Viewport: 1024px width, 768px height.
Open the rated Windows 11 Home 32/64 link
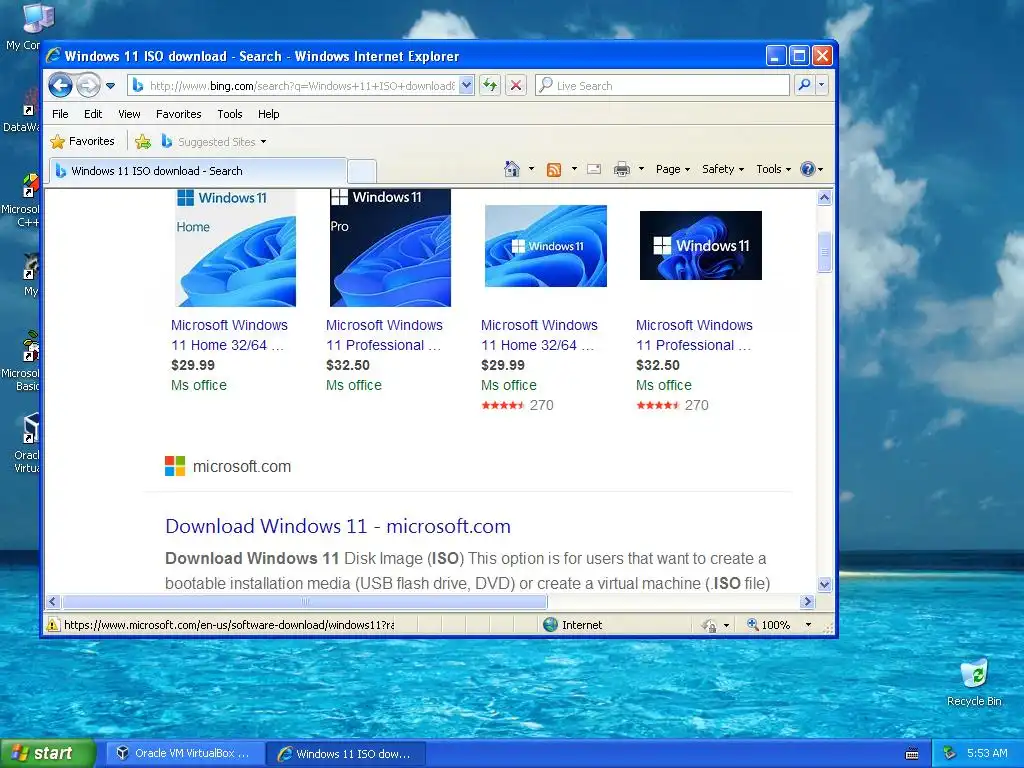(x=539, y=335)
